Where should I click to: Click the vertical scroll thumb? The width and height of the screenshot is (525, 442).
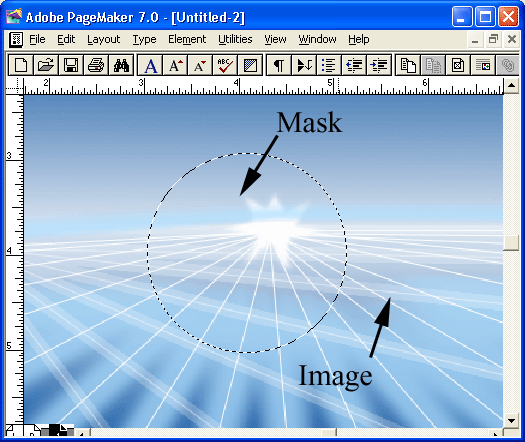[511, 242]
